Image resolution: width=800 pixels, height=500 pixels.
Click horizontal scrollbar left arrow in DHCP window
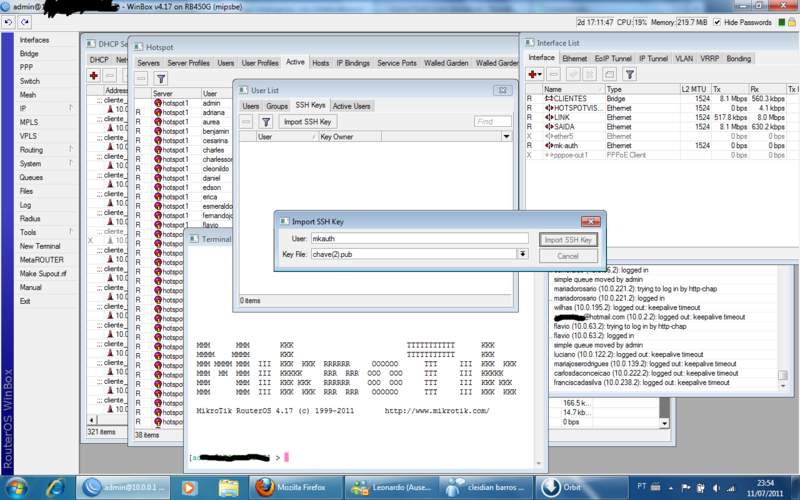pos(92,420)
